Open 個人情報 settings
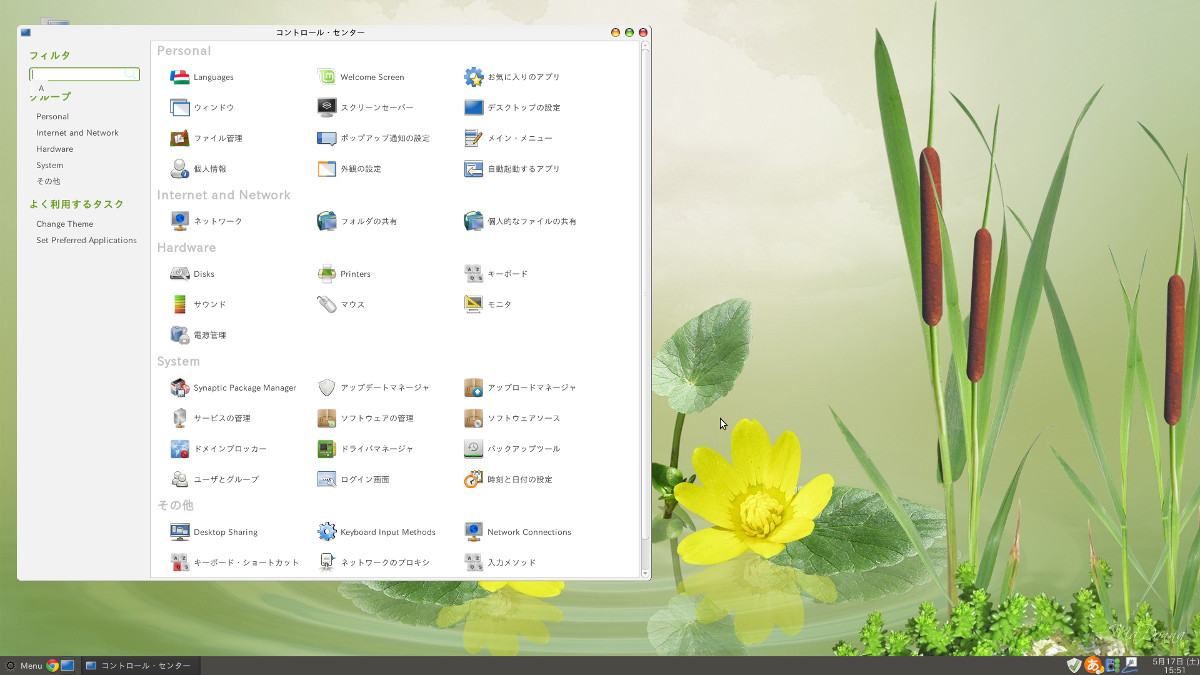This screenshot has width=1200, height=675. point(198,169)
